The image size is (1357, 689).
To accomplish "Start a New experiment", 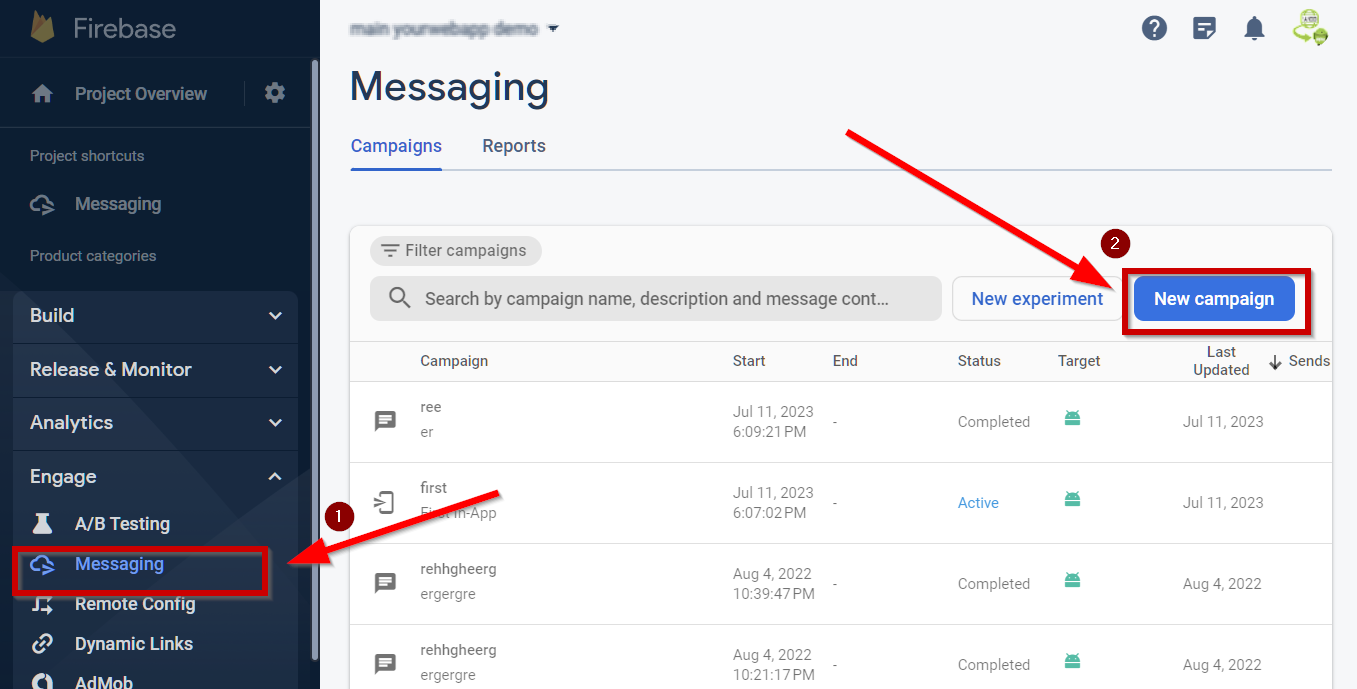I will coord(1037,298).
